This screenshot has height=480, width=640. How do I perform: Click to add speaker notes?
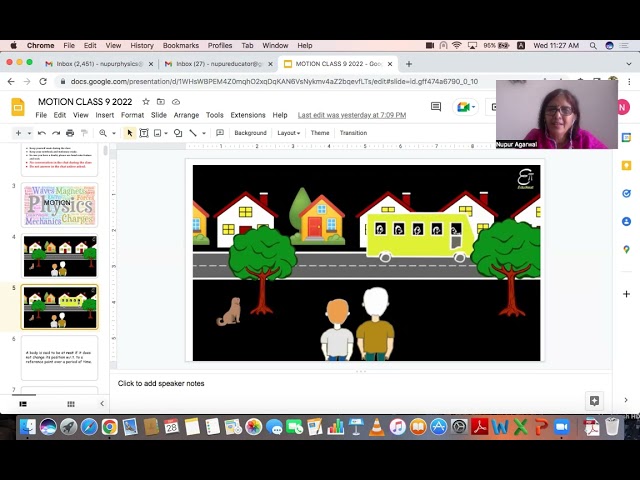(x=161, y=384)
